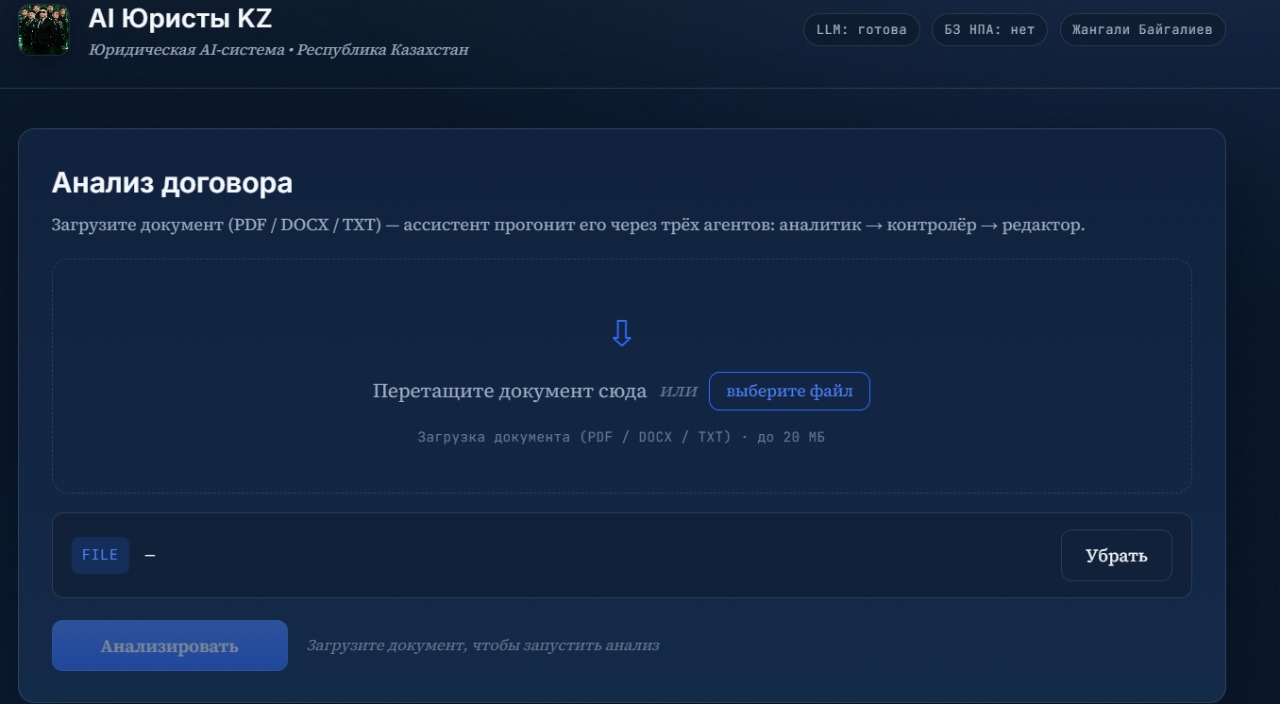Viewport: 1280px width, 704px height.
Task: Click the FILE badge in the file row
Action: (100, 555)
